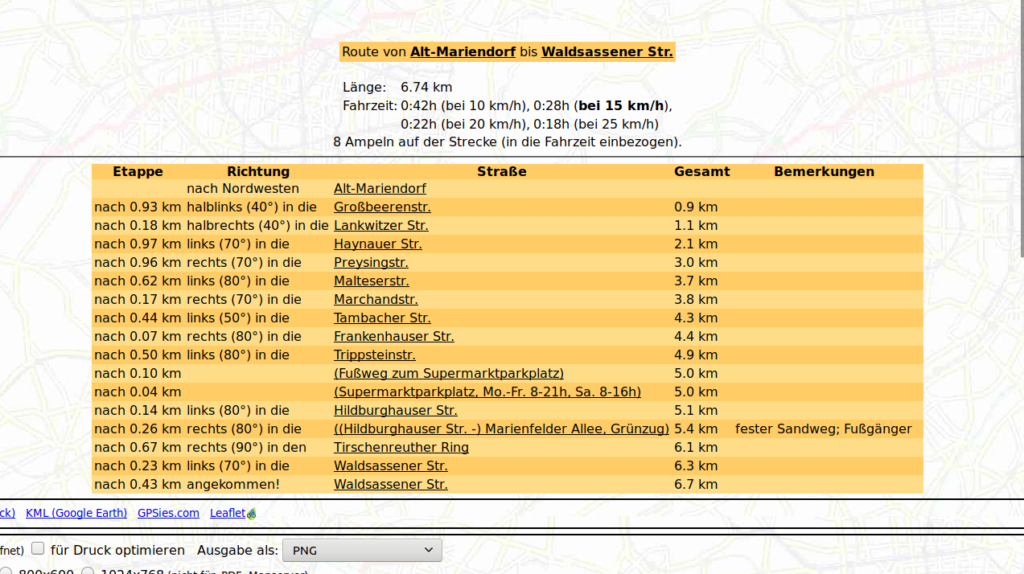The width and height of the screenshot is (1024, 574).
Task: Click the route length 6.74 km value
Action: pyautogui.click(x=426, y=88)
